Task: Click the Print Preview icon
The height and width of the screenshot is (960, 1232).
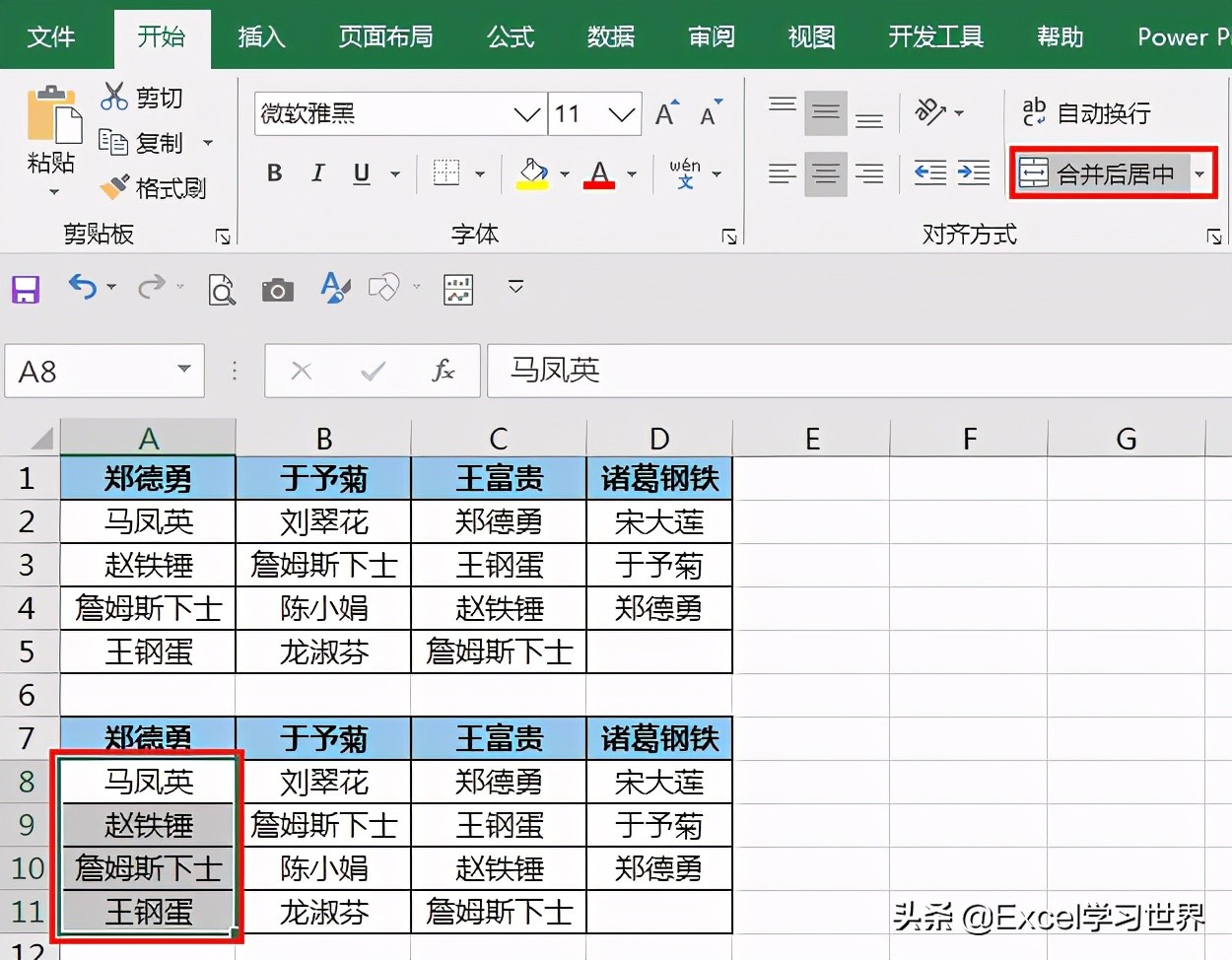Action: pyautogui.click(x=222, y=290)
